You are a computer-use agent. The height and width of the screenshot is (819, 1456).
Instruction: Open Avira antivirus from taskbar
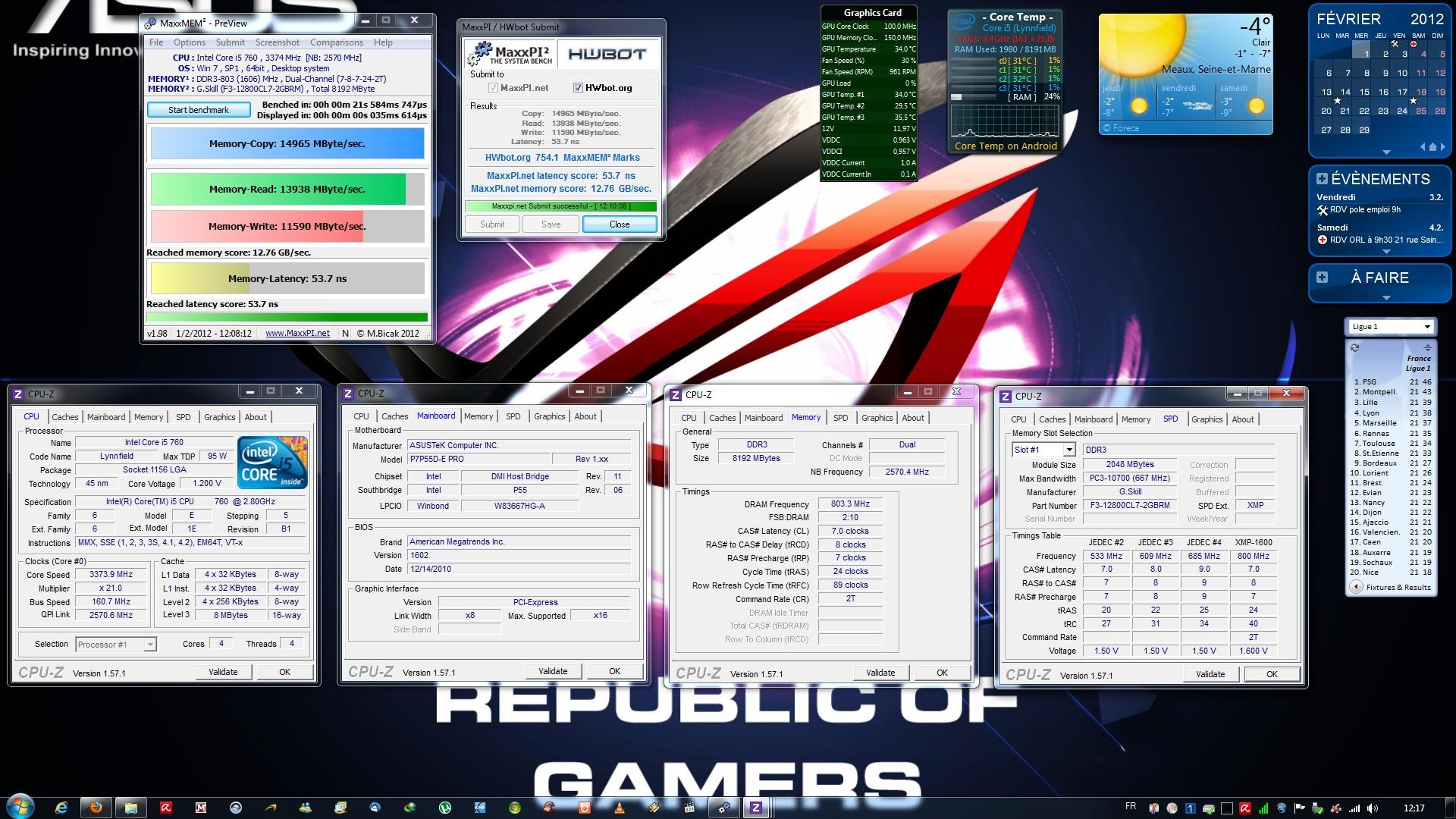click(x=166, y=808)
